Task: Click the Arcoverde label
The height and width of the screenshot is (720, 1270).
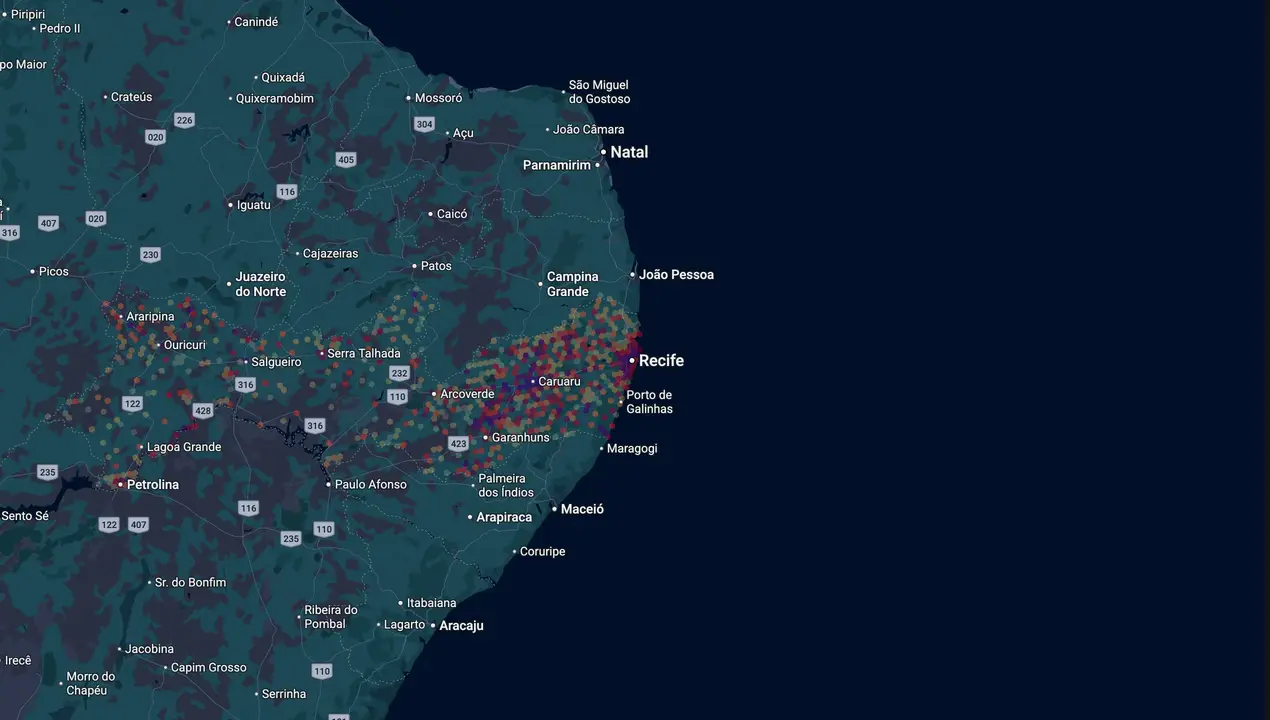Action: 468,393
